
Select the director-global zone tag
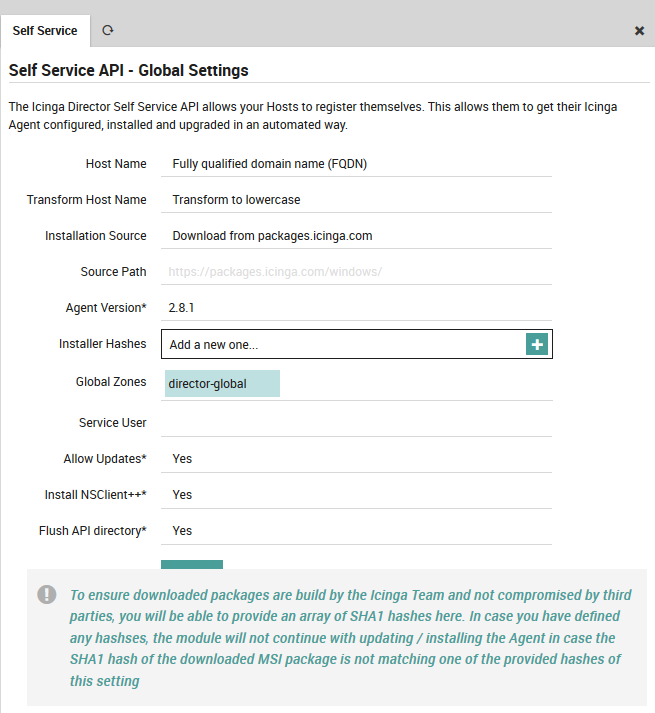pyautogui.click(x=220, y=383)
